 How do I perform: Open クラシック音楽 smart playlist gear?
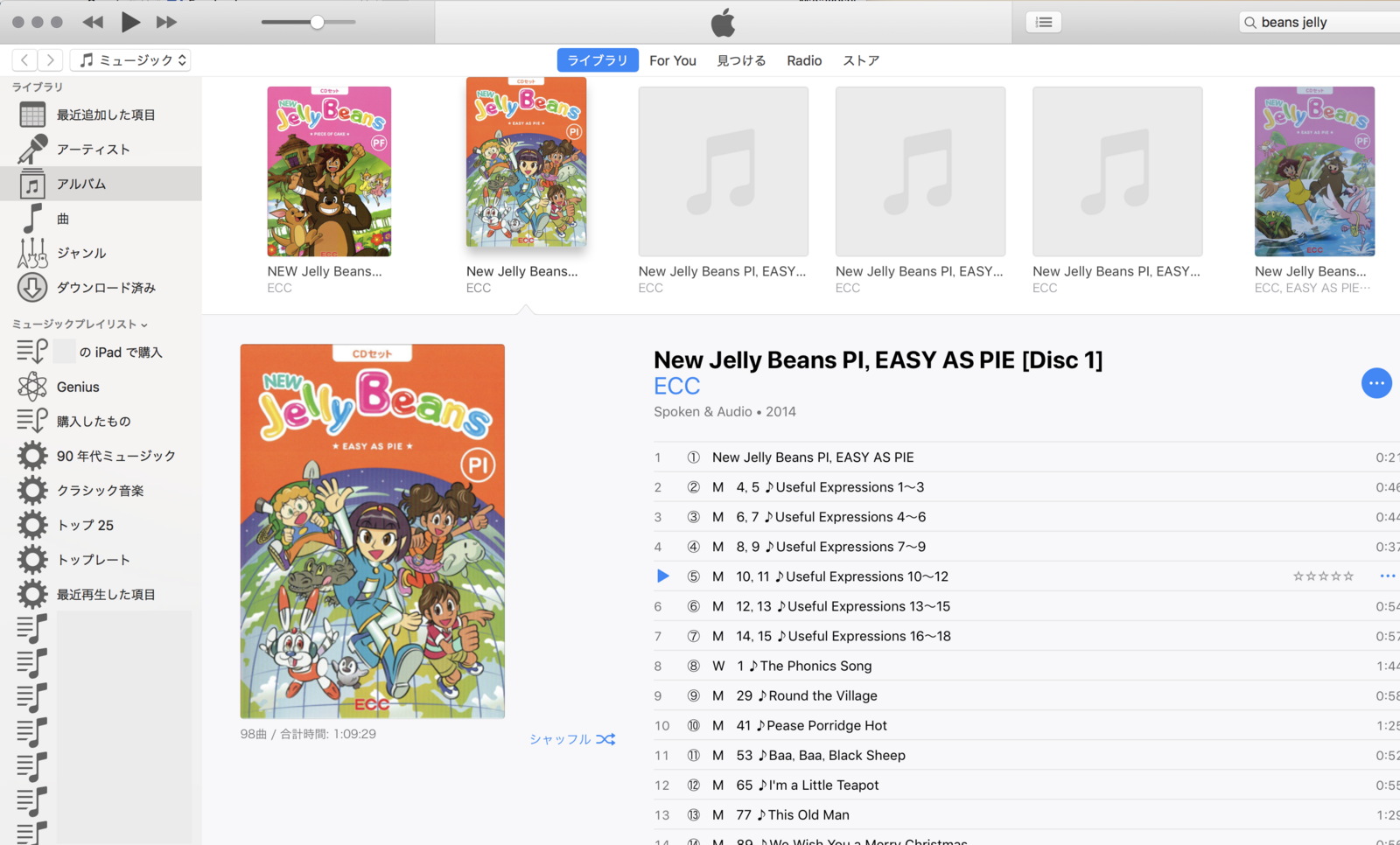(32, 490)
